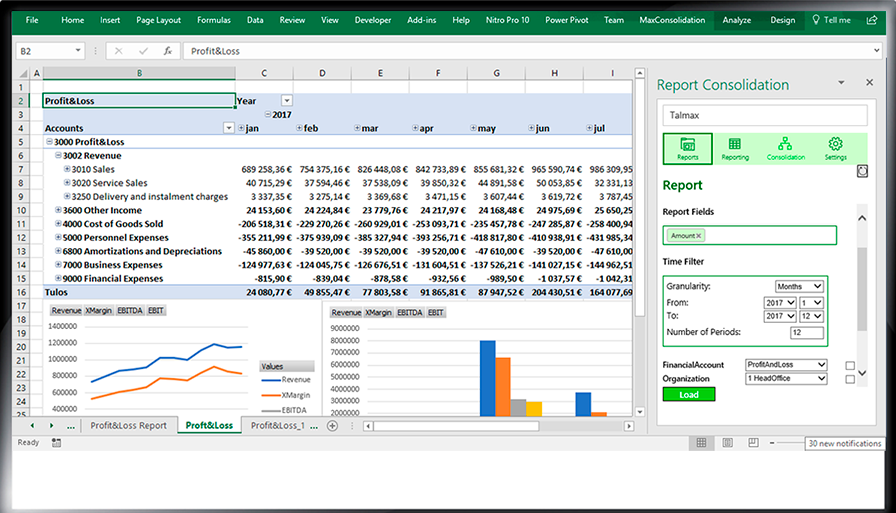
Task: Click the refresh icon below Settings
Action: pos(862,171)
